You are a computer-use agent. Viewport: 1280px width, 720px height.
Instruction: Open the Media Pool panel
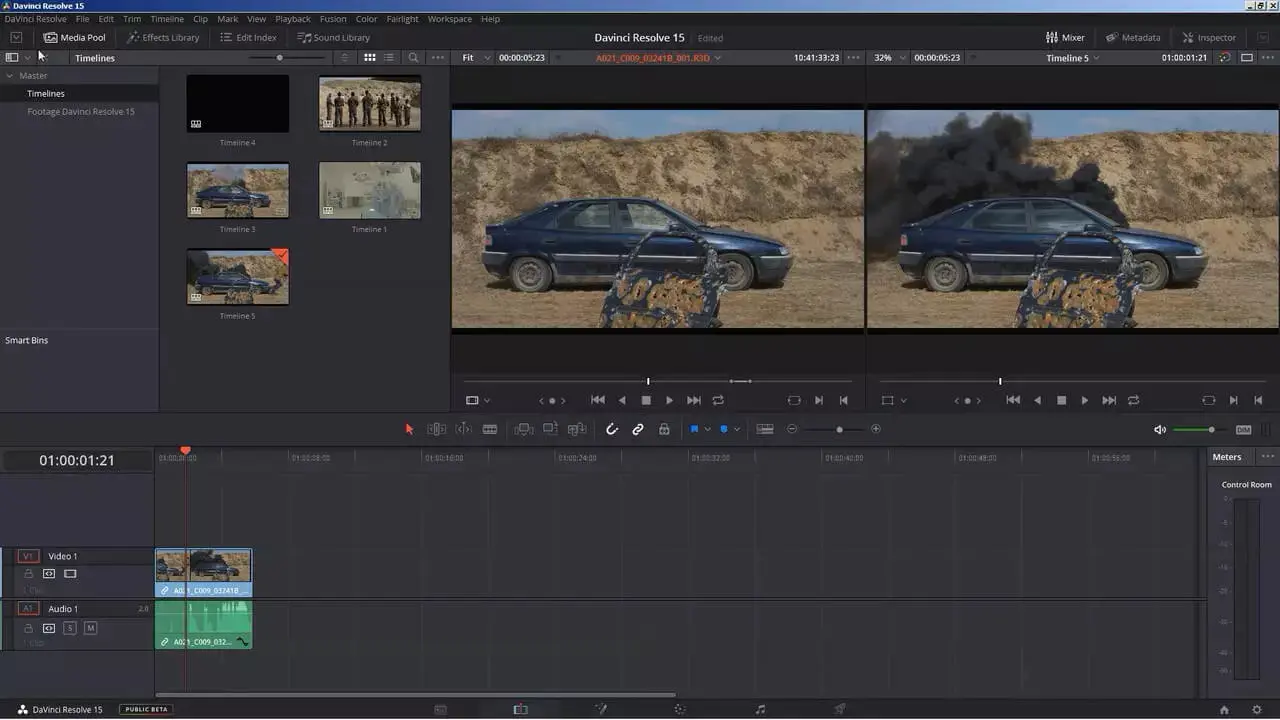[x=74, y=38]
